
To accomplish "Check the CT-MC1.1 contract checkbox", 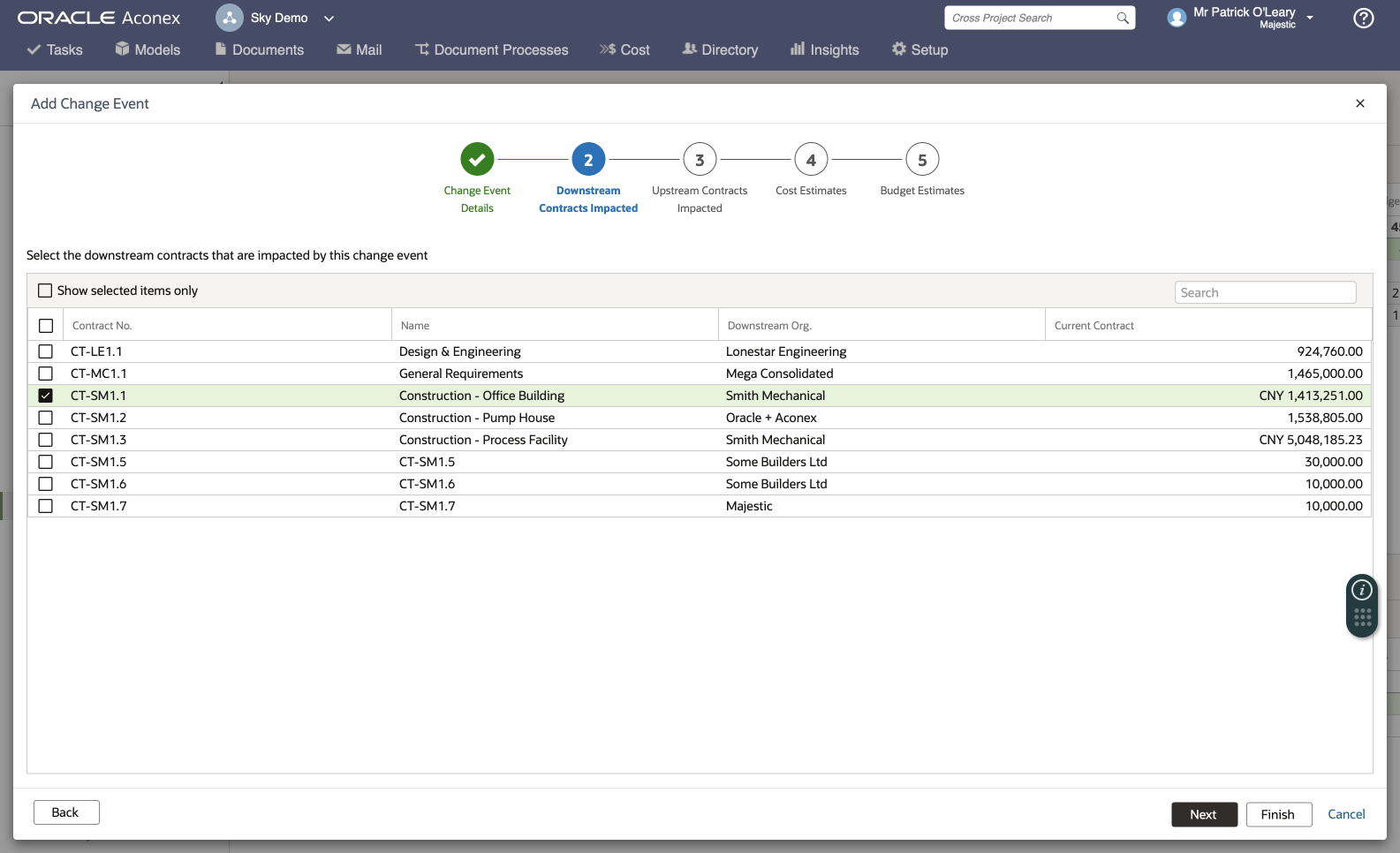I will [x=46, y=374].
